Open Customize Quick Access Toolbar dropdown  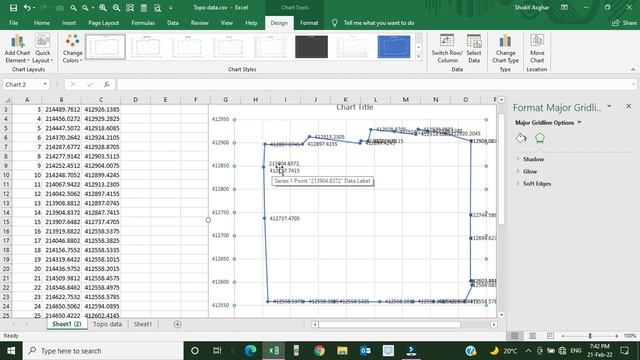pyautogui.click(x=171, y=8)
